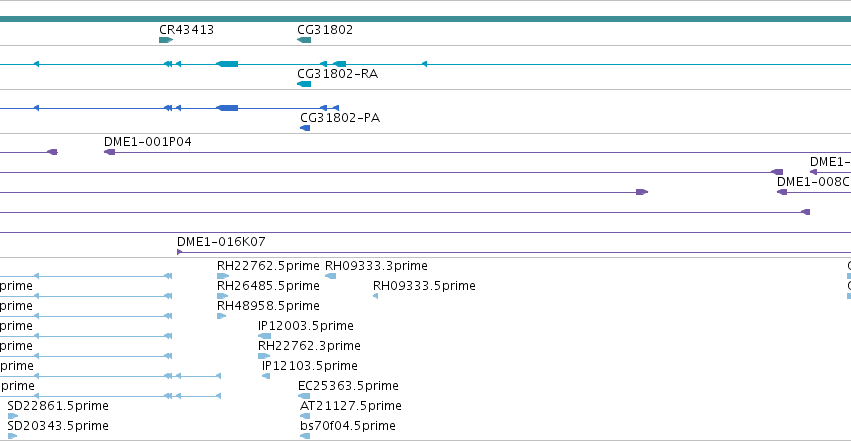The image size is (851, 441).
Task: Click the DME1-008C label
Action: pyautogui.click(x=814, y=182)
